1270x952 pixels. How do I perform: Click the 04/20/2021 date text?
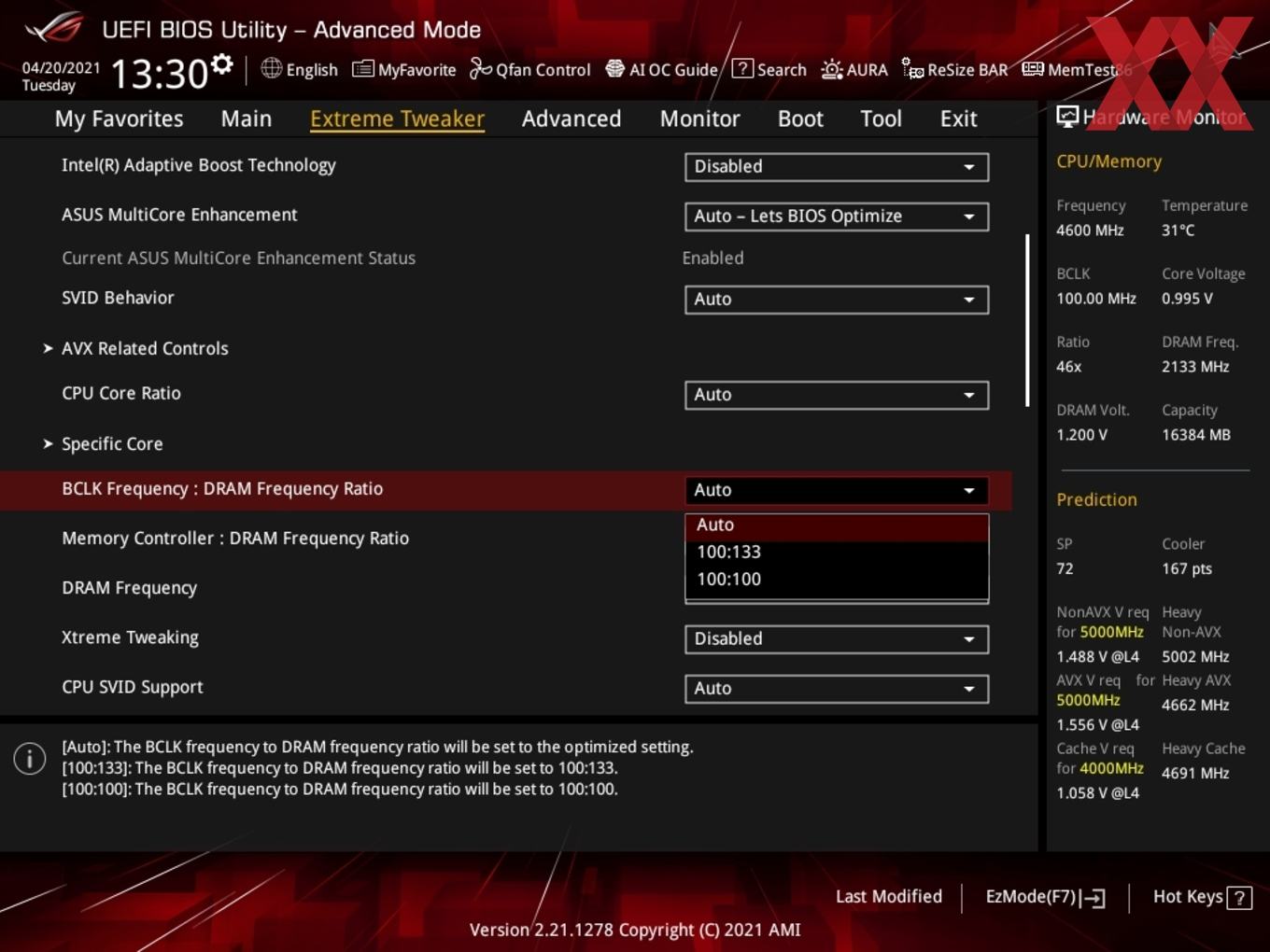point(61,67)
